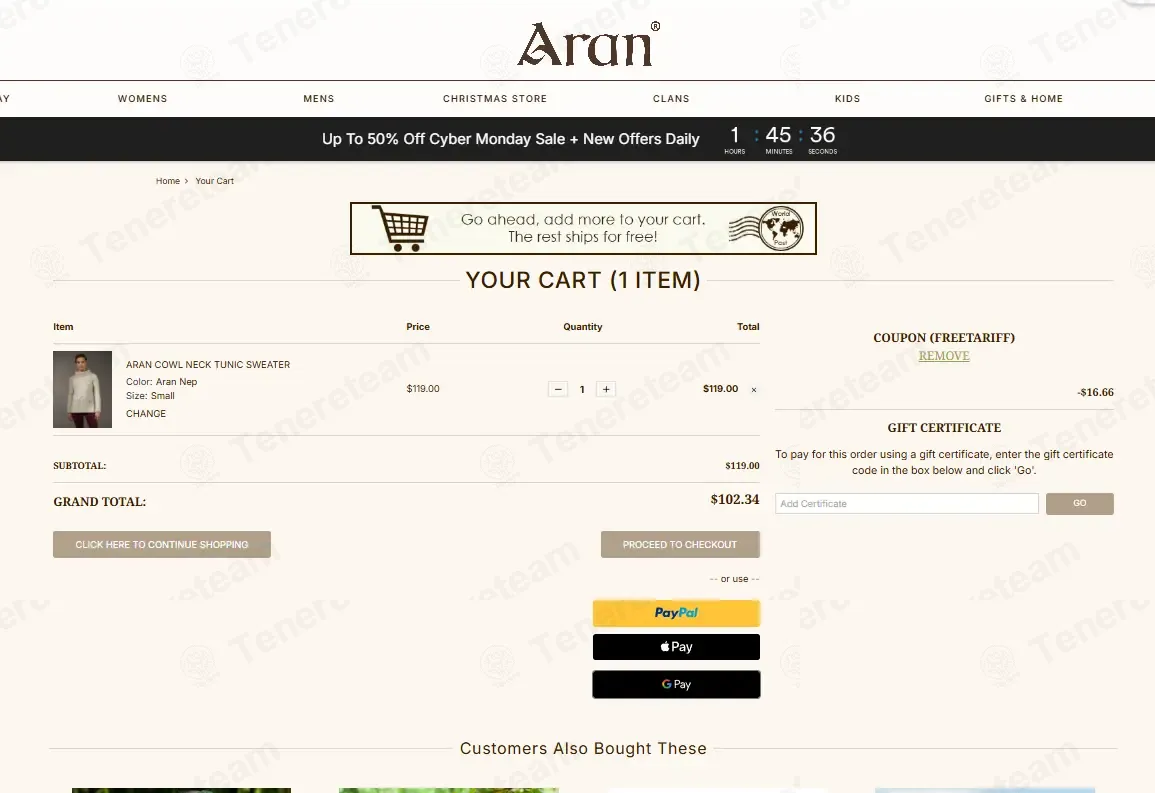Click the quantity value field
Viewport: 1155px width, 793px height.
pyautogui.click(x=582, y=390)
